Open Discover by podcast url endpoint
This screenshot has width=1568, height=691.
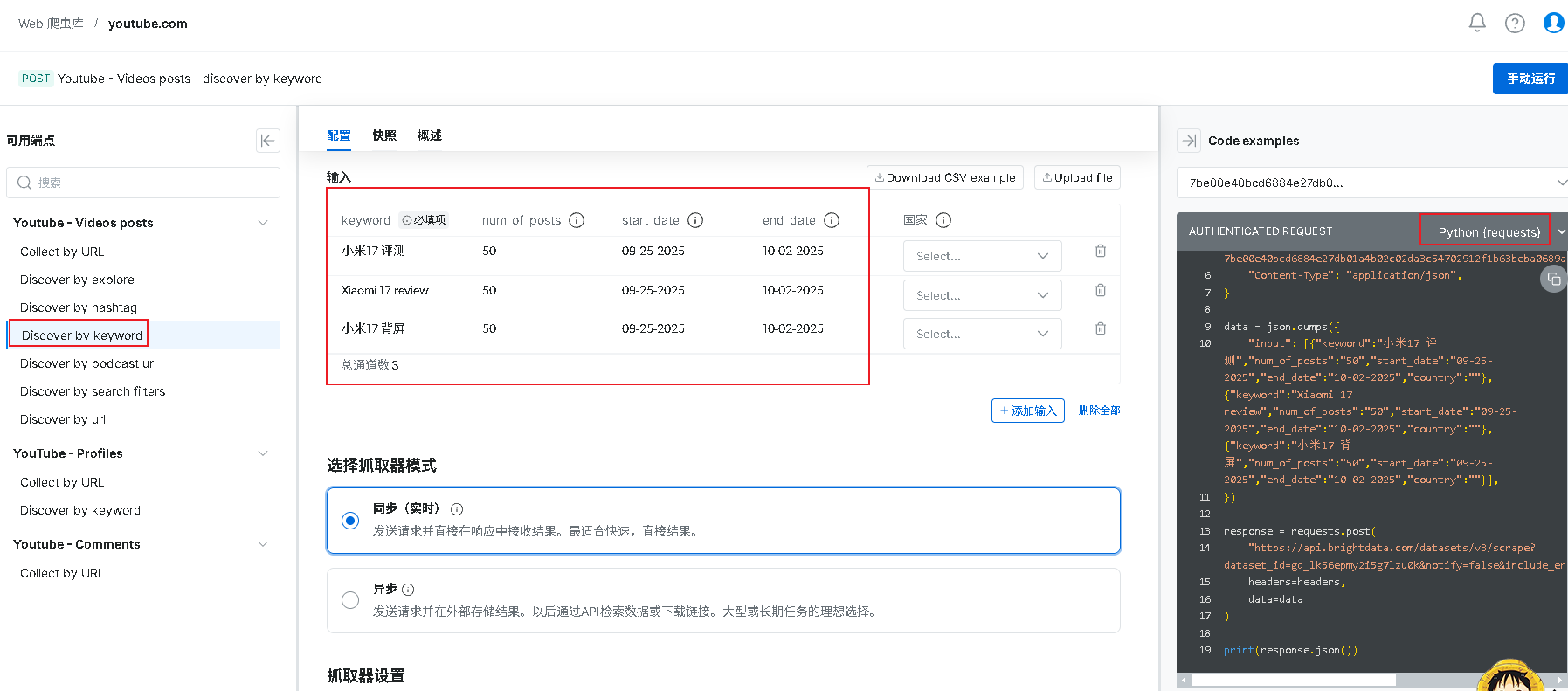(88, 363)
